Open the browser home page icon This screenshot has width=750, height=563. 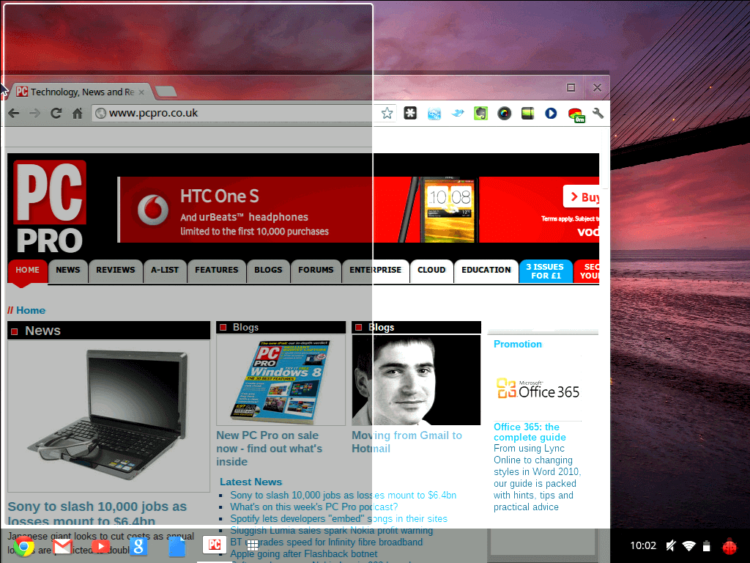tap(77, 113)
